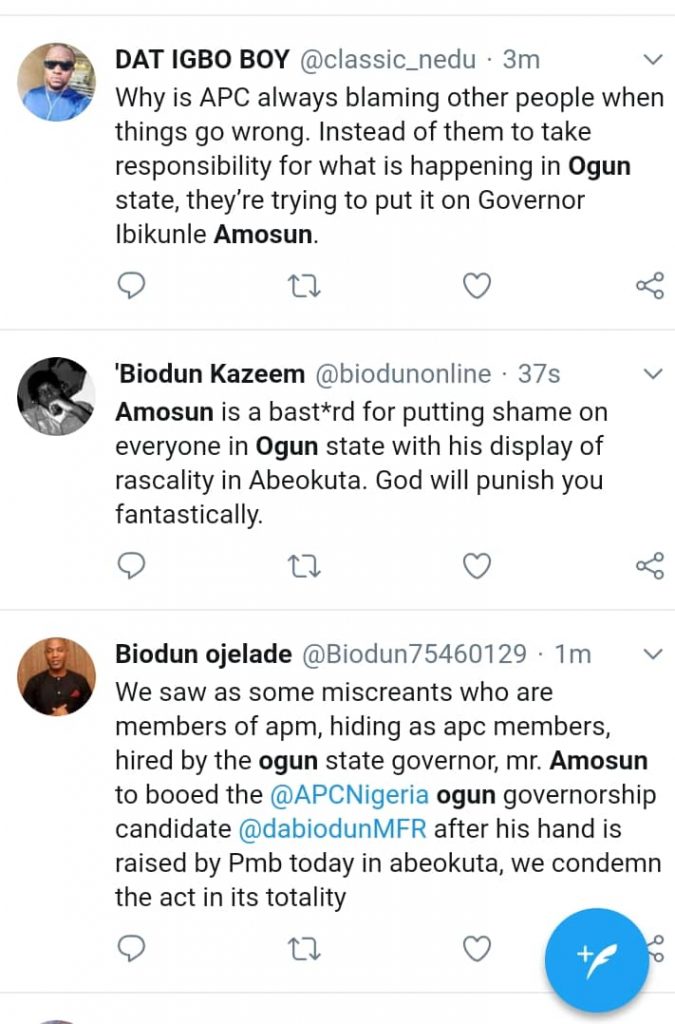
Task: Retweet DAT IGBO BOY's tweet
Action: [x=304, y=287]
